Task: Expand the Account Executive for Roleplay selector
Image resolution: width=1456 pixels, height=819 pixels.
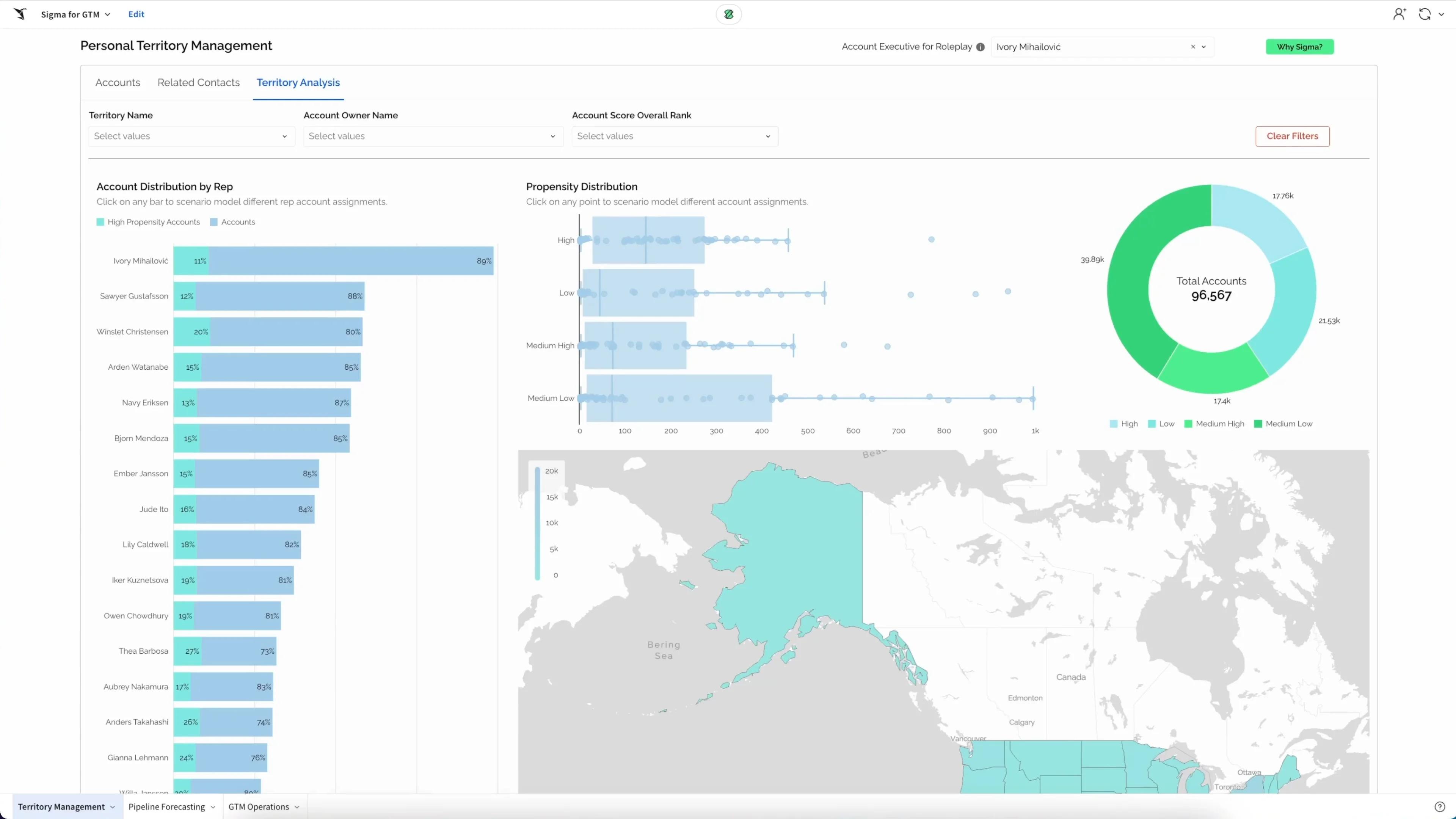Action: [1204, 47]
